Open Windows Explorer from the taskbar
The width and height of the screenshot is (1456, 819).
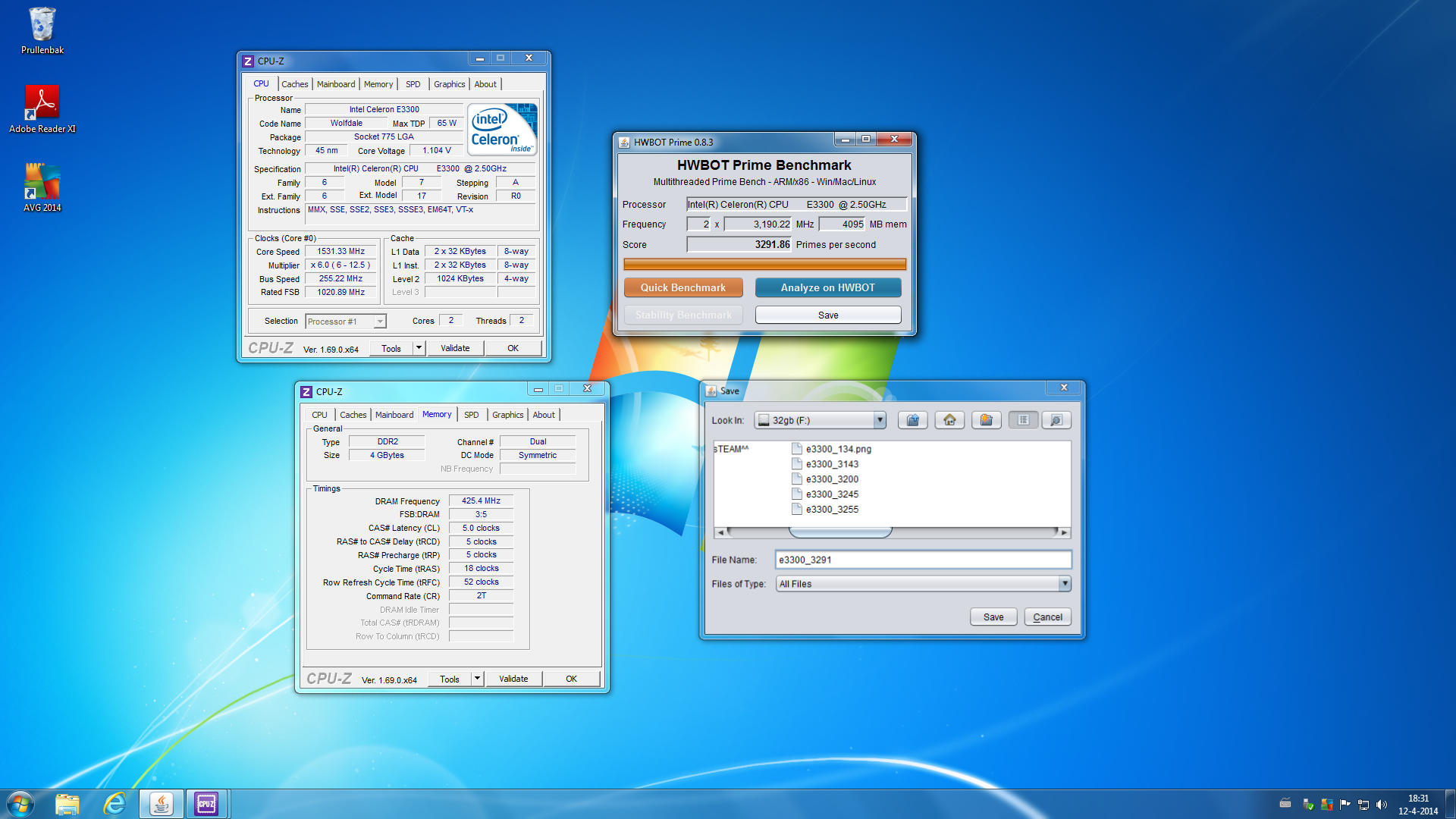pyautogui.click(x=67, y=804)
